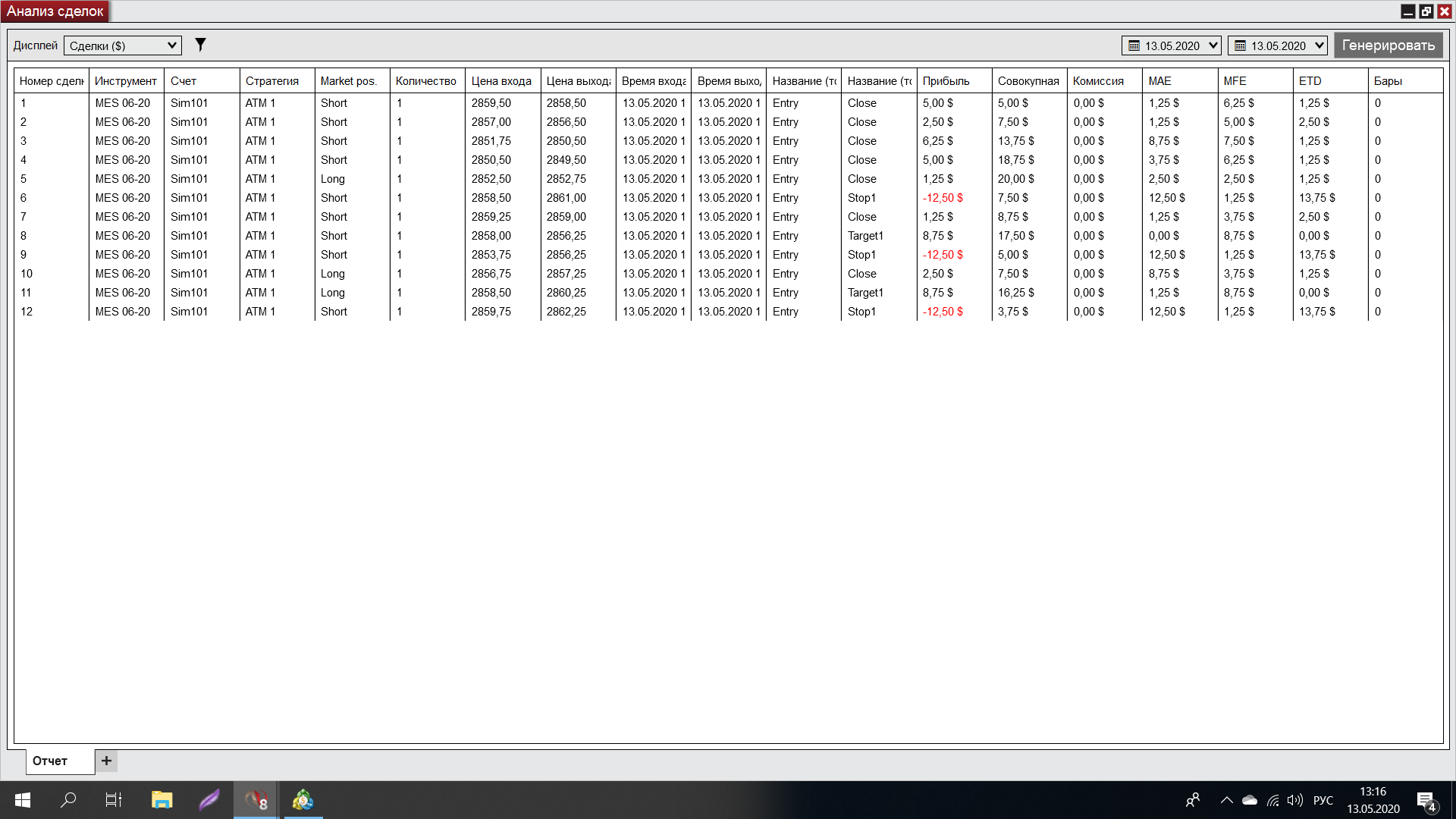Image resolution: width=1456 pixels, height=819 pixels.
Task: Open the end date calendar icon
Action: click(1240, 46)
